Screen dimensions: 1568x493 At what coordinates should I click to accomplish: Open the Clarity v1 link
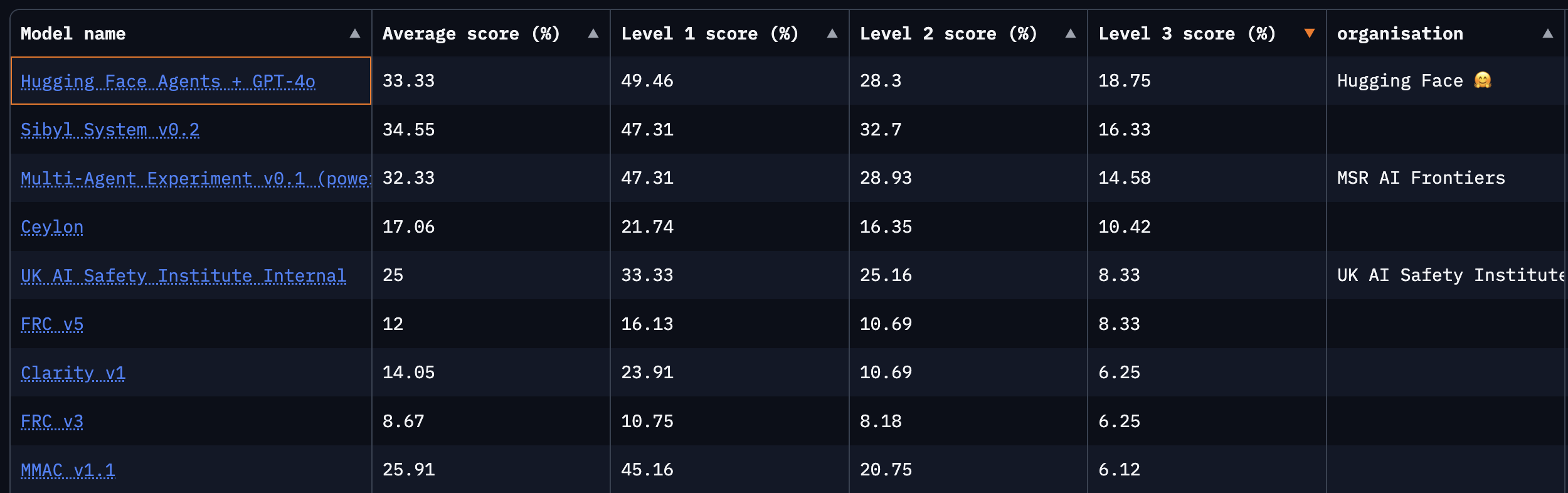(73, 372)
